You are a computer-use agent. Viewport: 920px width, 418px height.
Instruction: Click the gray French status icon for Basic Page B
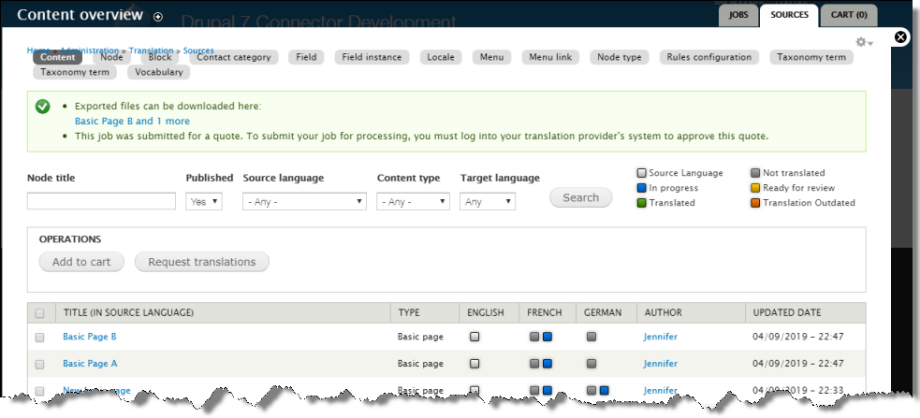click(535, 337)
